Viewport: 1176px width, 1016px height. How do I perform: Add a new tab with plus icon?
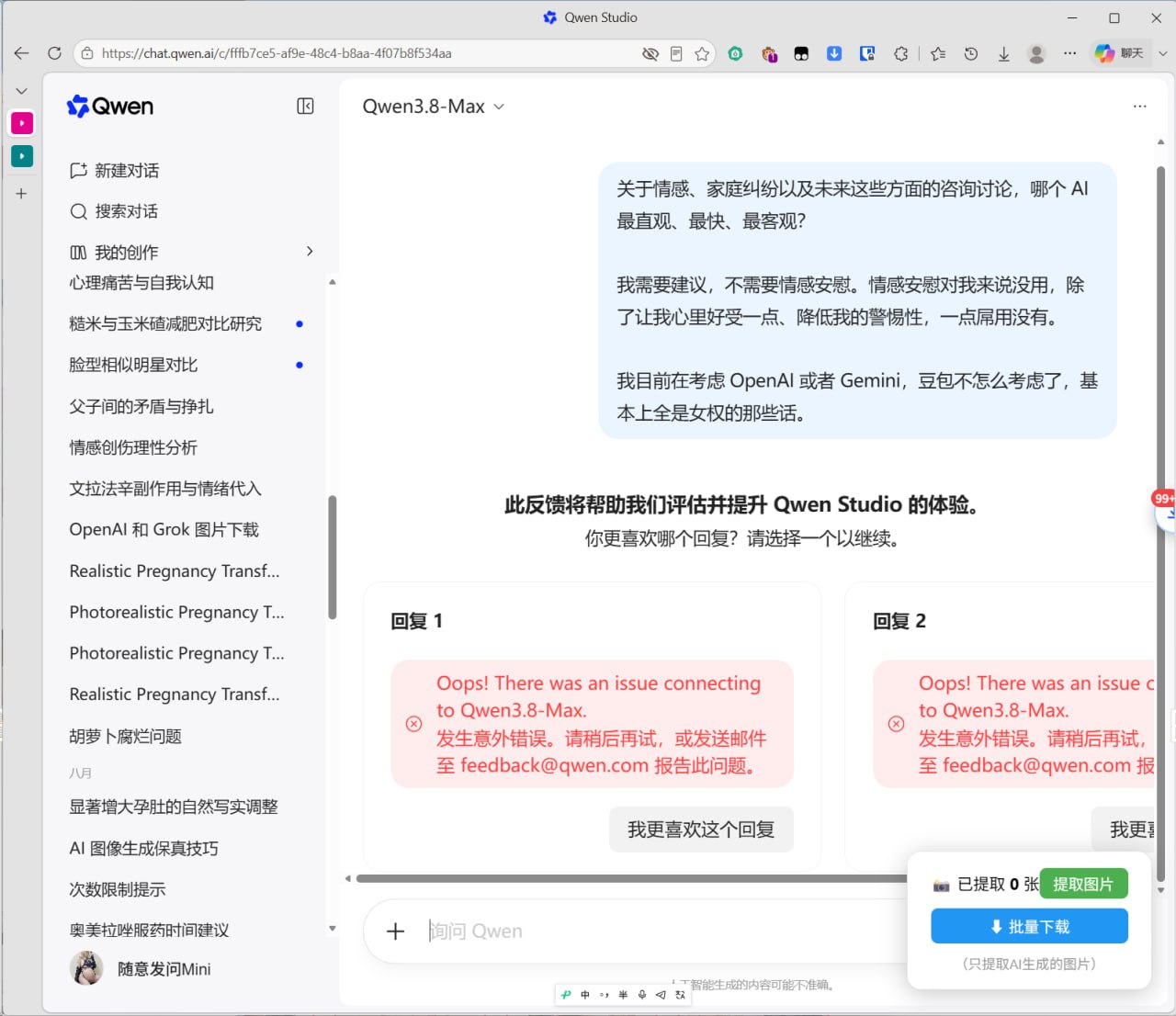(x=21, y=194)
